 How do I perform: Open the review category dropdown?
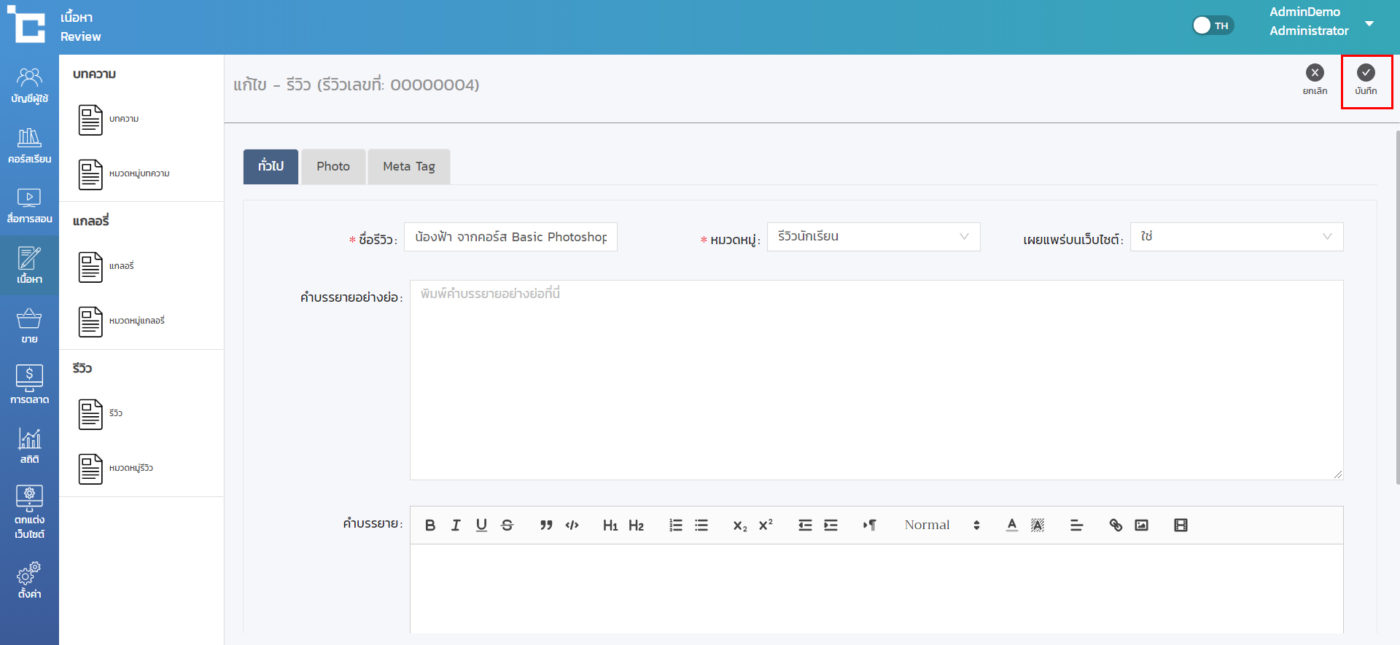873,237
